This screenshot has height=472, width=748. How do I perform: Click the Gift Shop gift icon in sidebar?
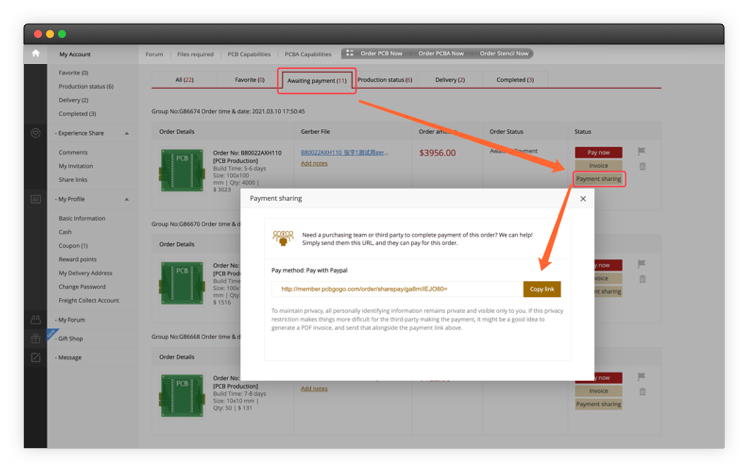point(35,338)
